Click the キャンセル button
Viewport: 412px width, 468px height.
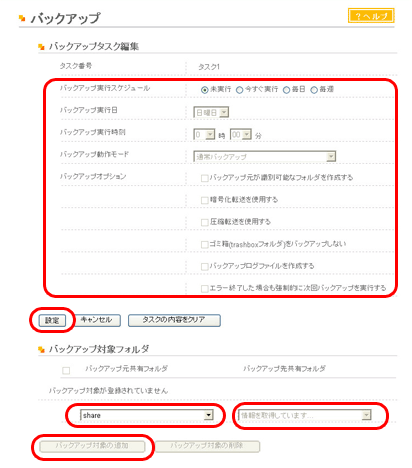point(96,320)
